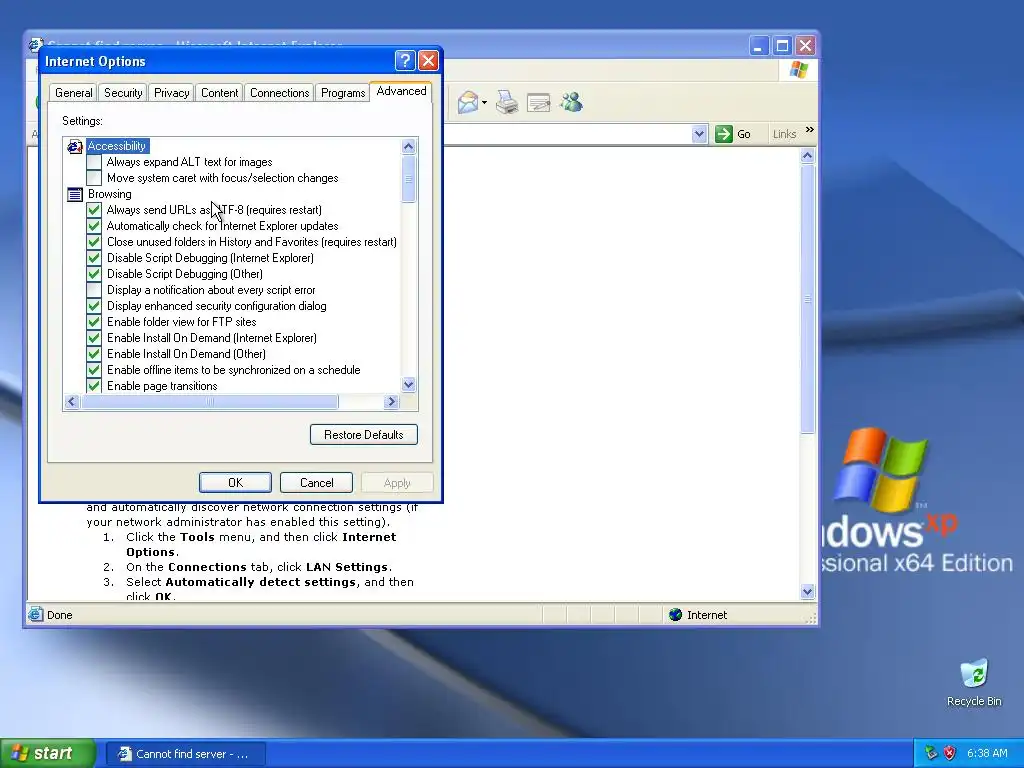Toggle Disable Script Debugging (Internet Explorer)
Screen dimensions: 1024x768
(94, 258)
